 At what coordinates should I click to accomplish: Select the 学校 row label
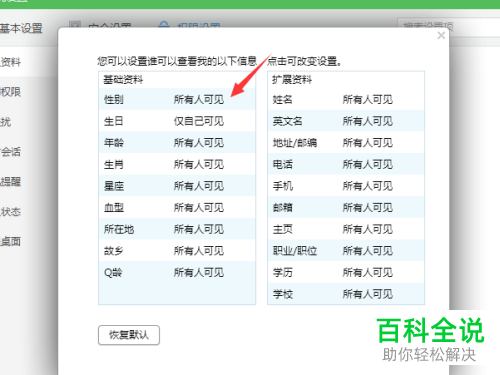(282, 294)
